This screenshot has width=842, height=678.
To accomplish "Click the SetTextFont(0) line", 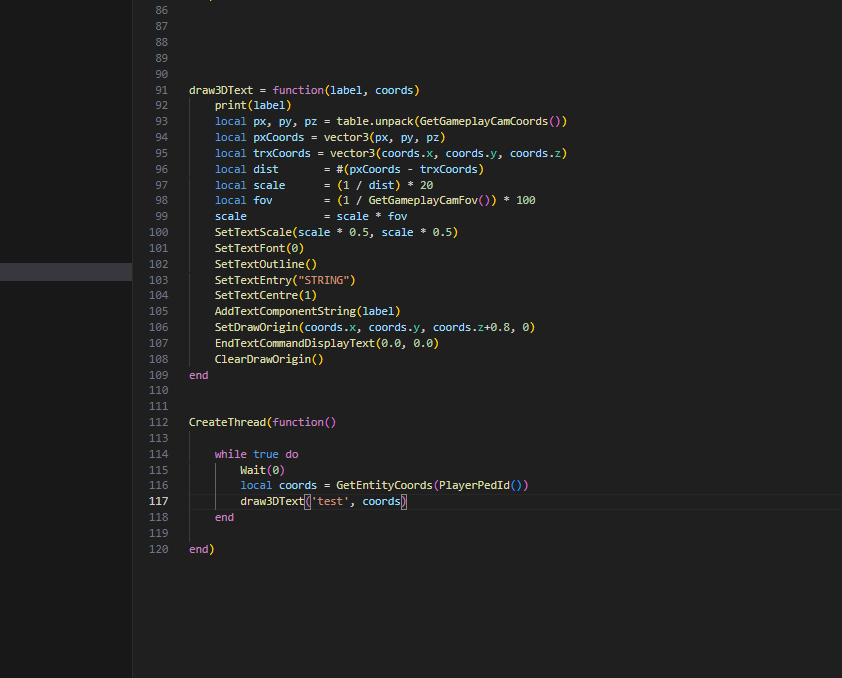I will click(x=259, y=248).
